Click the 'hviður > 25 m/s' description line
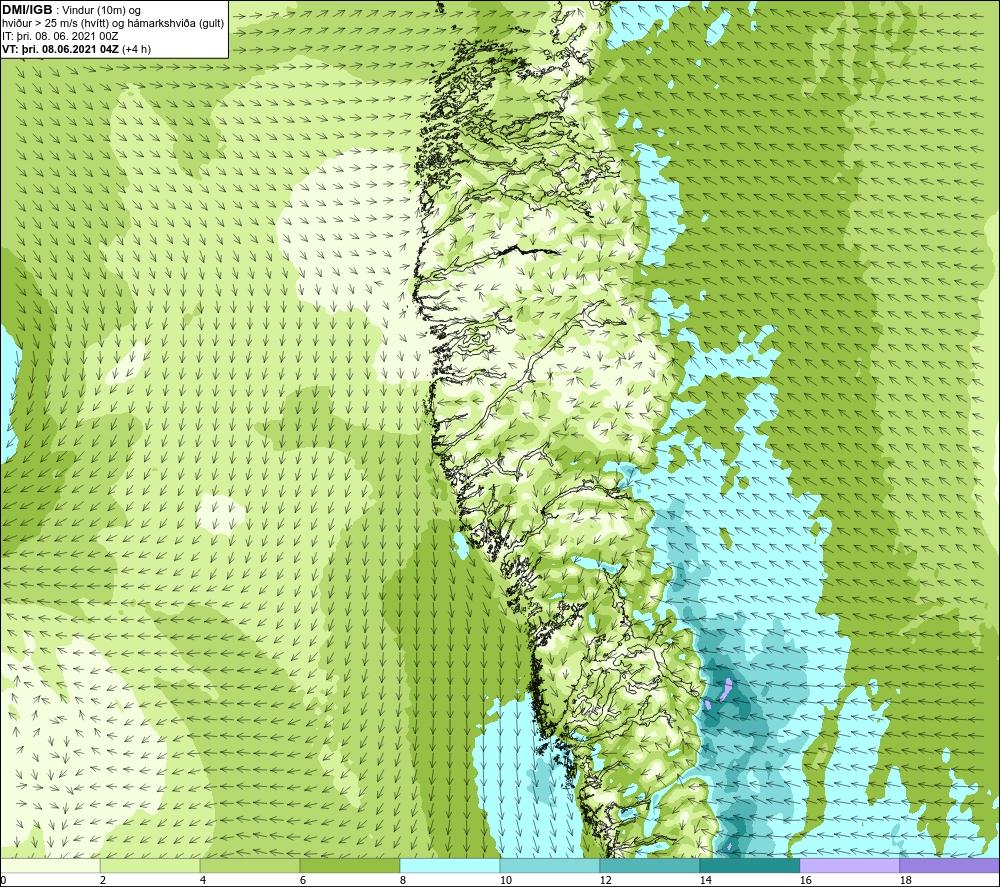The height and width of the screenshot is (887, 1000). (113, 24)
